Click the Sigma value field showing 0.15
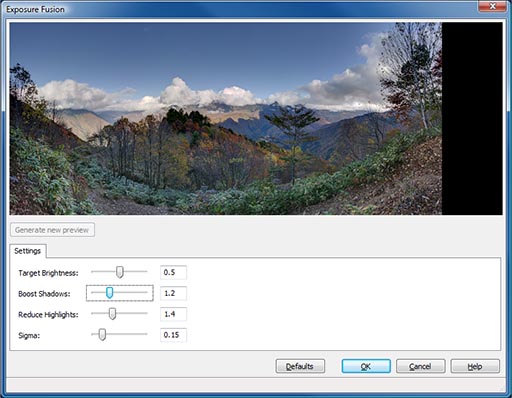Viewport: 512px width, 398px height. 173,335
